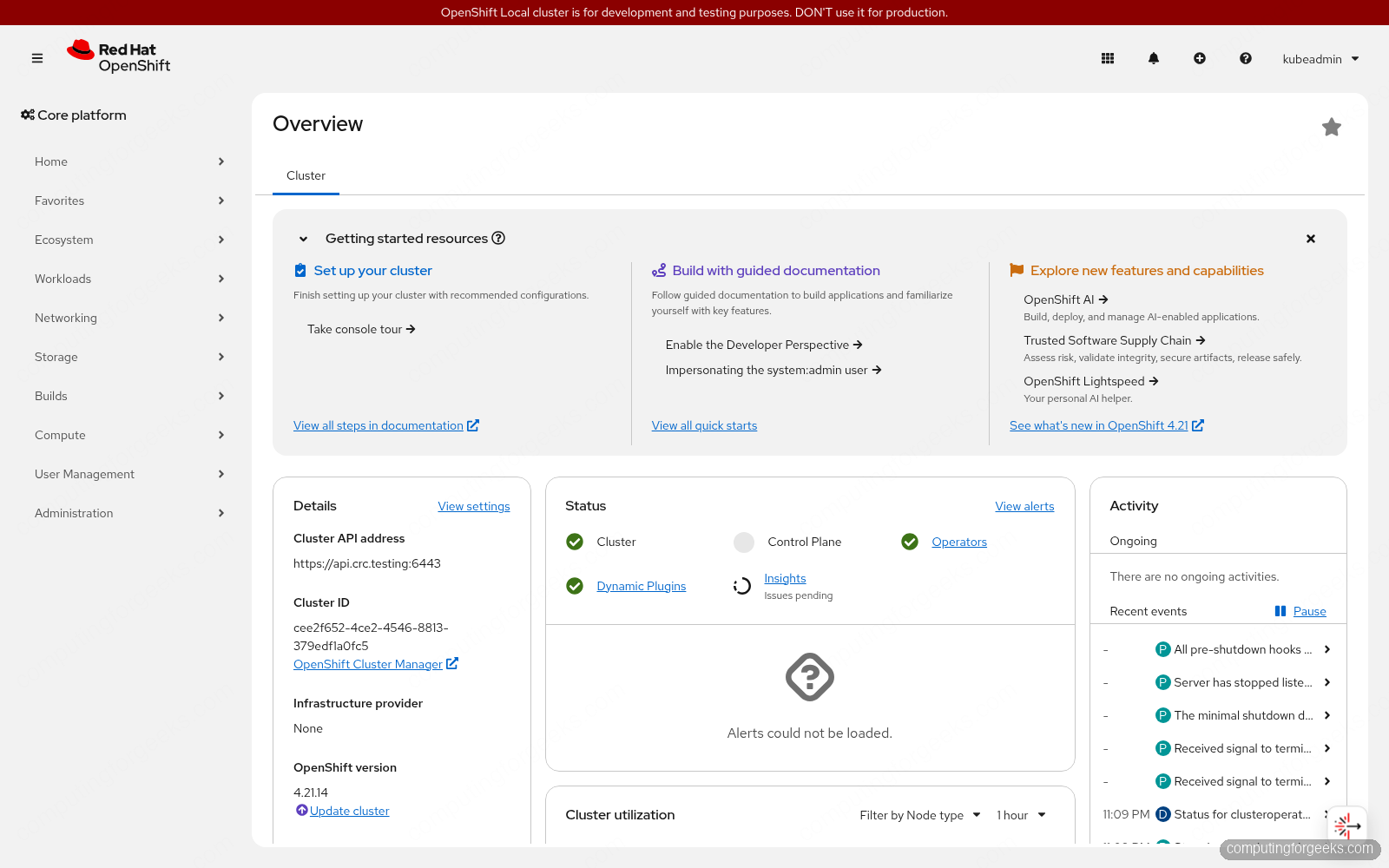
Task: Open the Operators status link
Action: [959, 542]
